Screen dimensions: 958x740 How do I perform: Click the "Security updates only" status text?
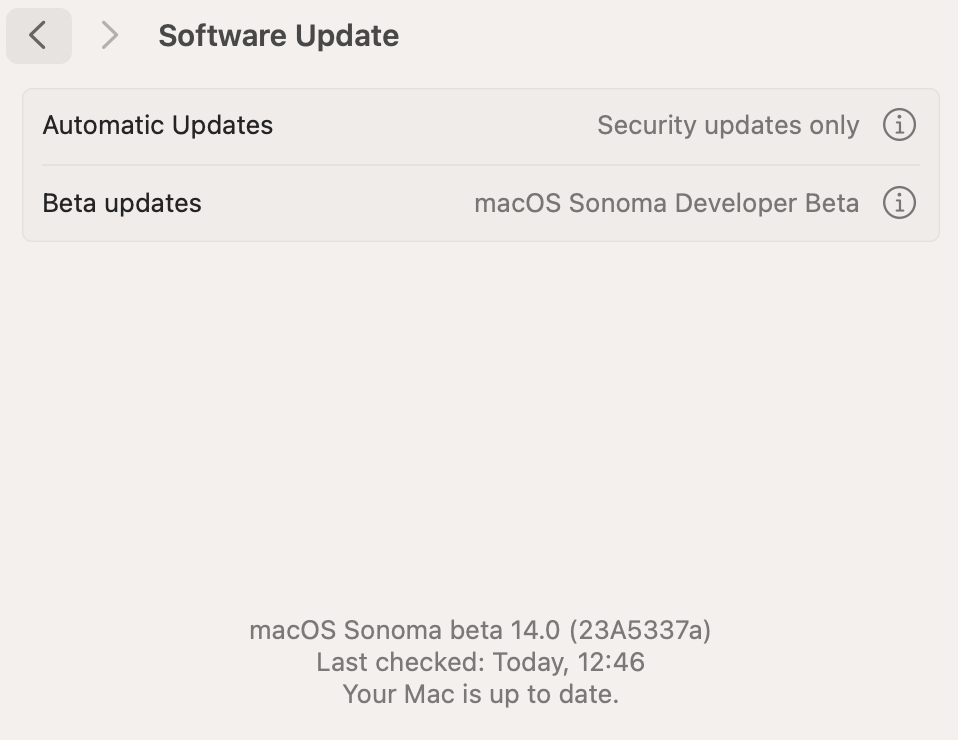click(727, 125)
